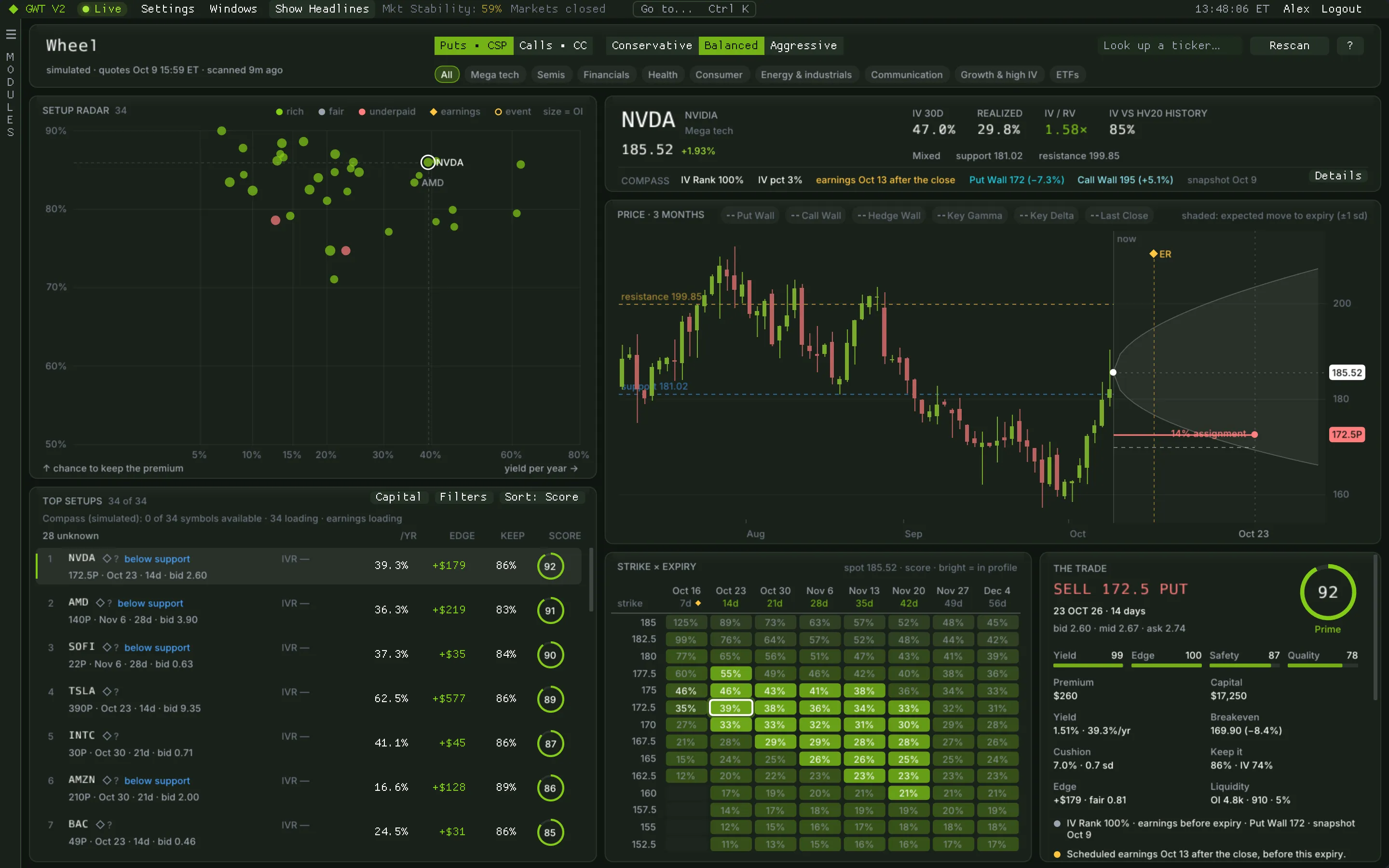
Task: Click the Oct 16 earnings diamond in grid
Action: tap(698, 603)
